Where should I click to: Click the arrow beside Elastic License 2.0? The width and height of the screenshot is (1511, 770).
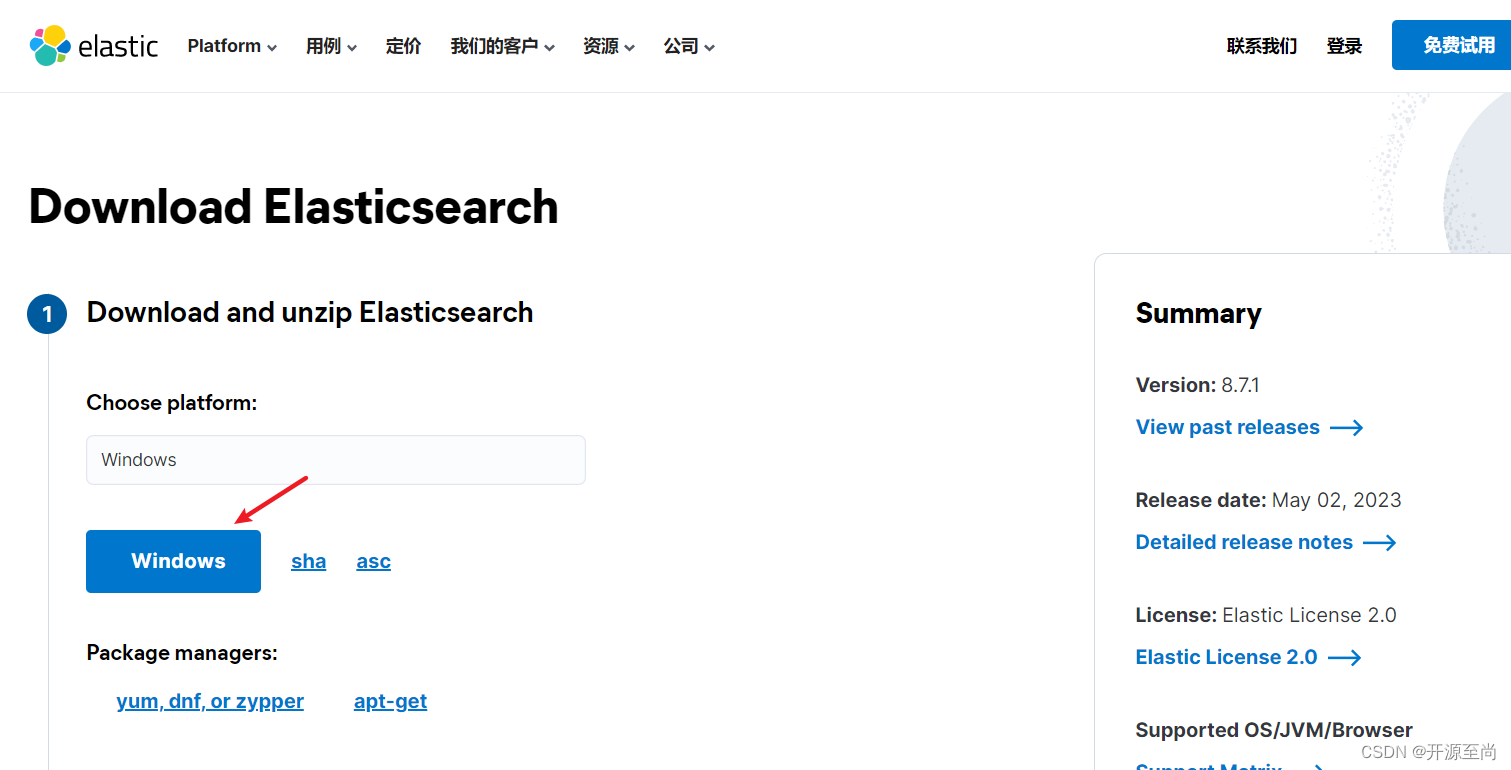(1344, 658)
